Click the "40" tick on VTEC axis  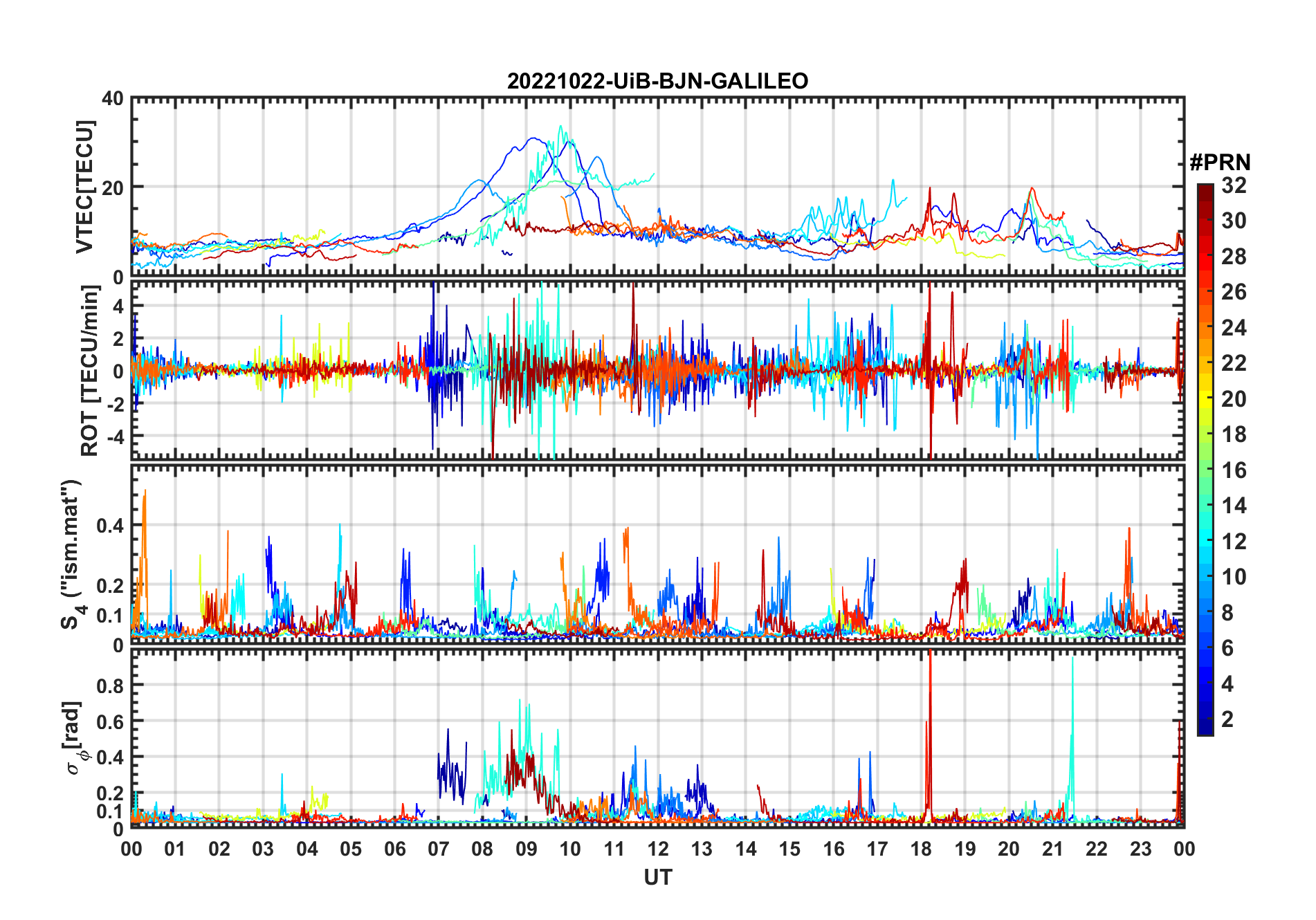(113, 98)
